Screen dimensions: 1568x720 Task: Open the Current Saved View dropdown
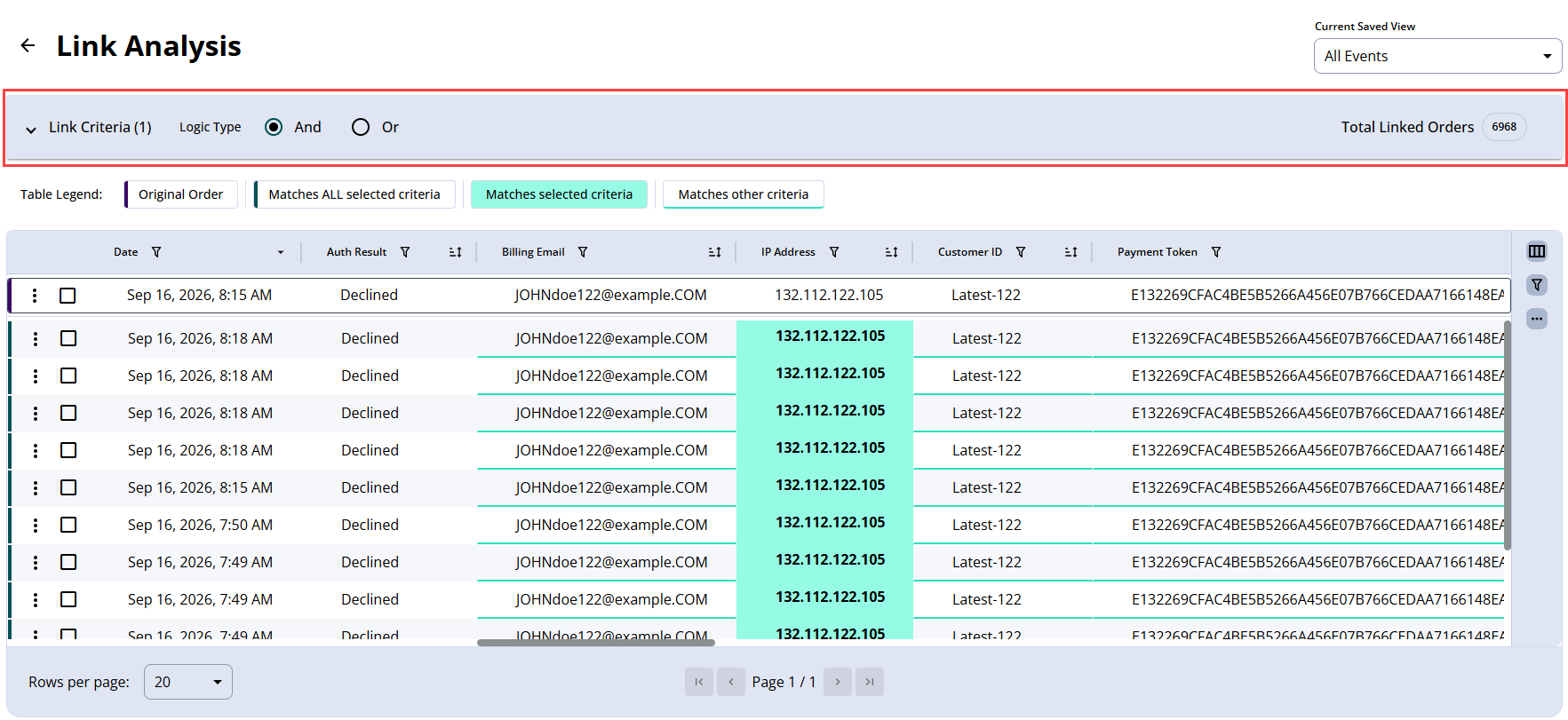(x=1437, y=56)
